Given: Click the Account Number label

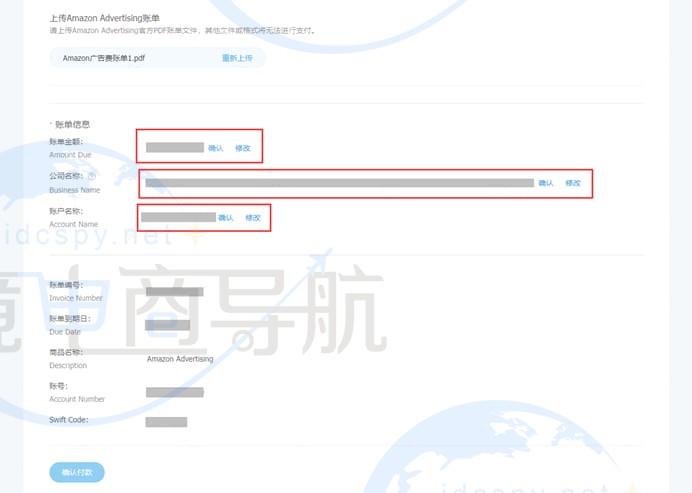Looking at the screenshot, I should coord(77,399).
